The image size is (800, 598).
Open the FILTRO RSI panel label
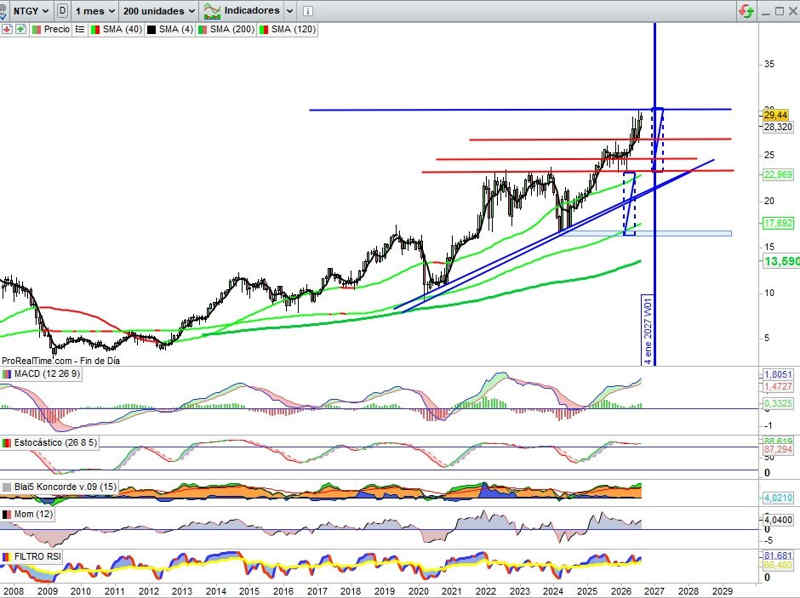37,556
